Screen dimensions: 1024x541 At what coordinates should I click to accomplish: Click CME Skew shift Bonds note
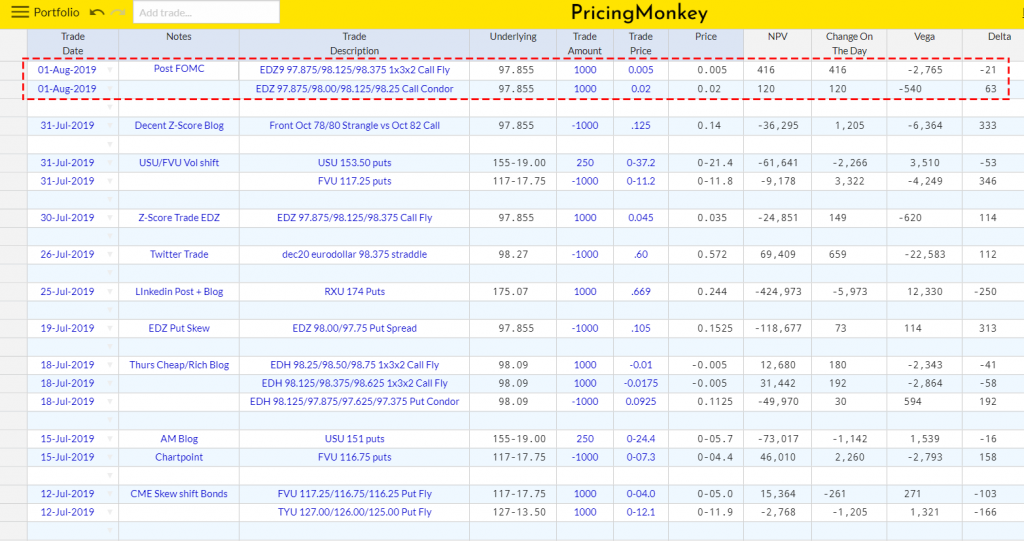pyautogui.click(x=179, y=493)
